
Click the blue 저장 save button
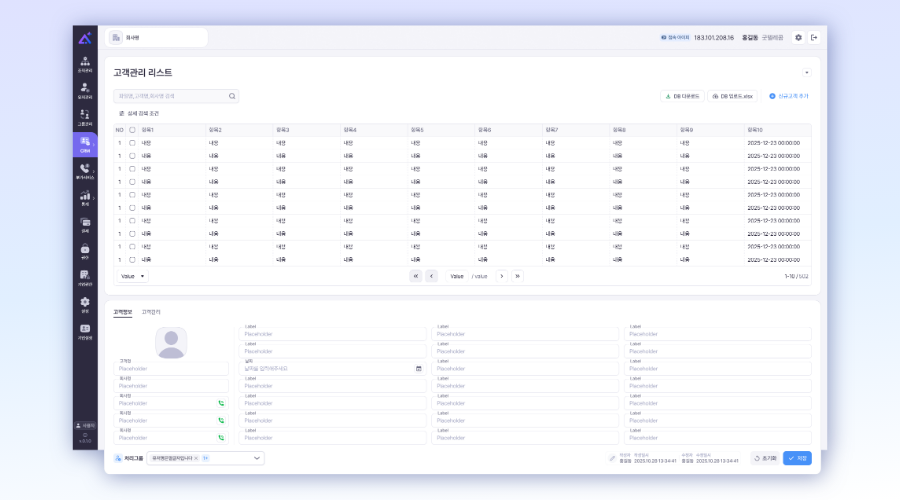click(x=797, y=458)
